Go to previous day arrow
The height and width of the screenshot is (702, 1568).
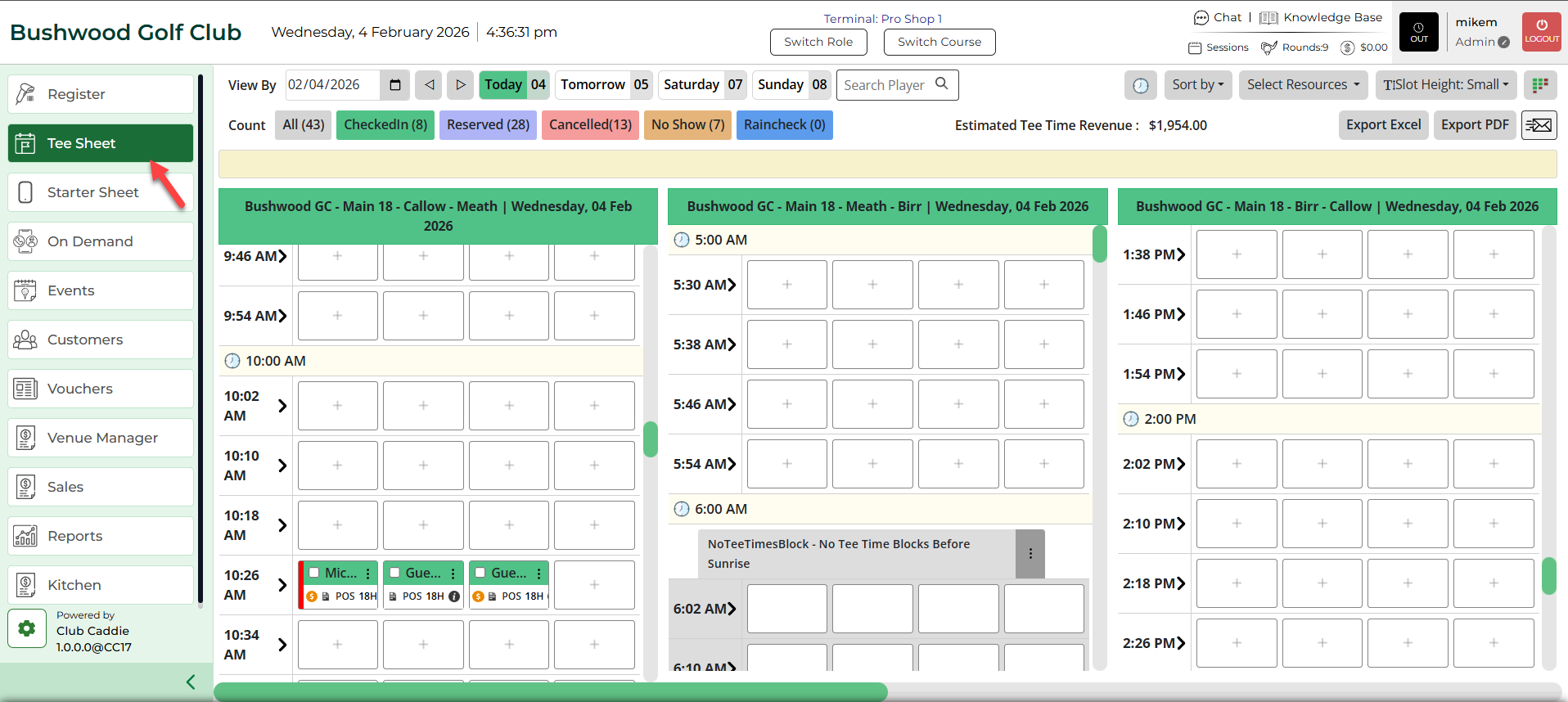429,85
